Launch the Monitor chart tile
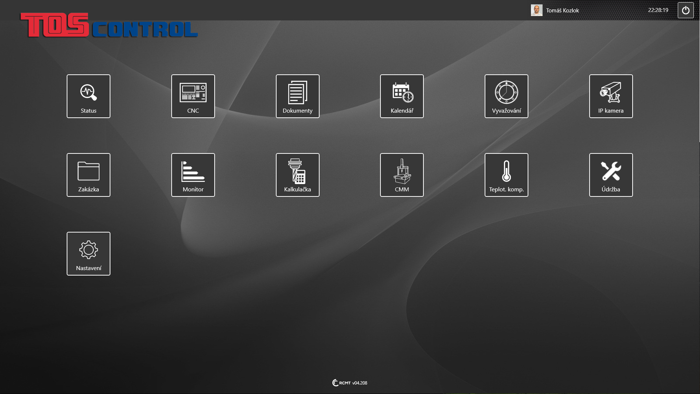Viewport: 700px width, 394px height. point(193,175)
